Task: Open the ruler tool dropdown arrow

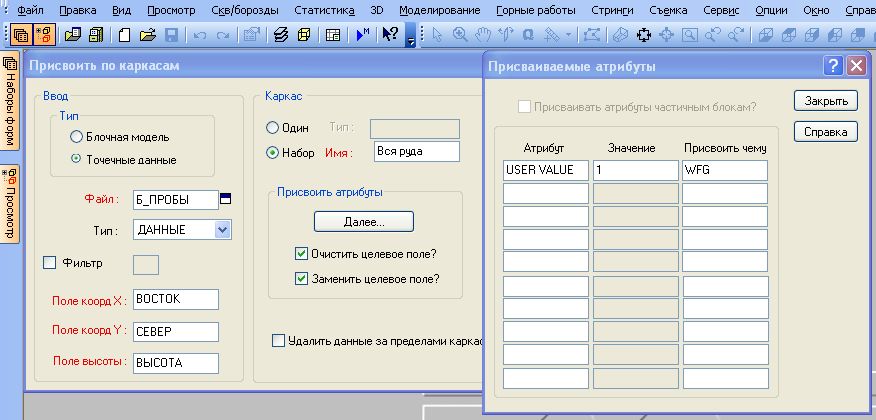Action: (x=569, y=35)
